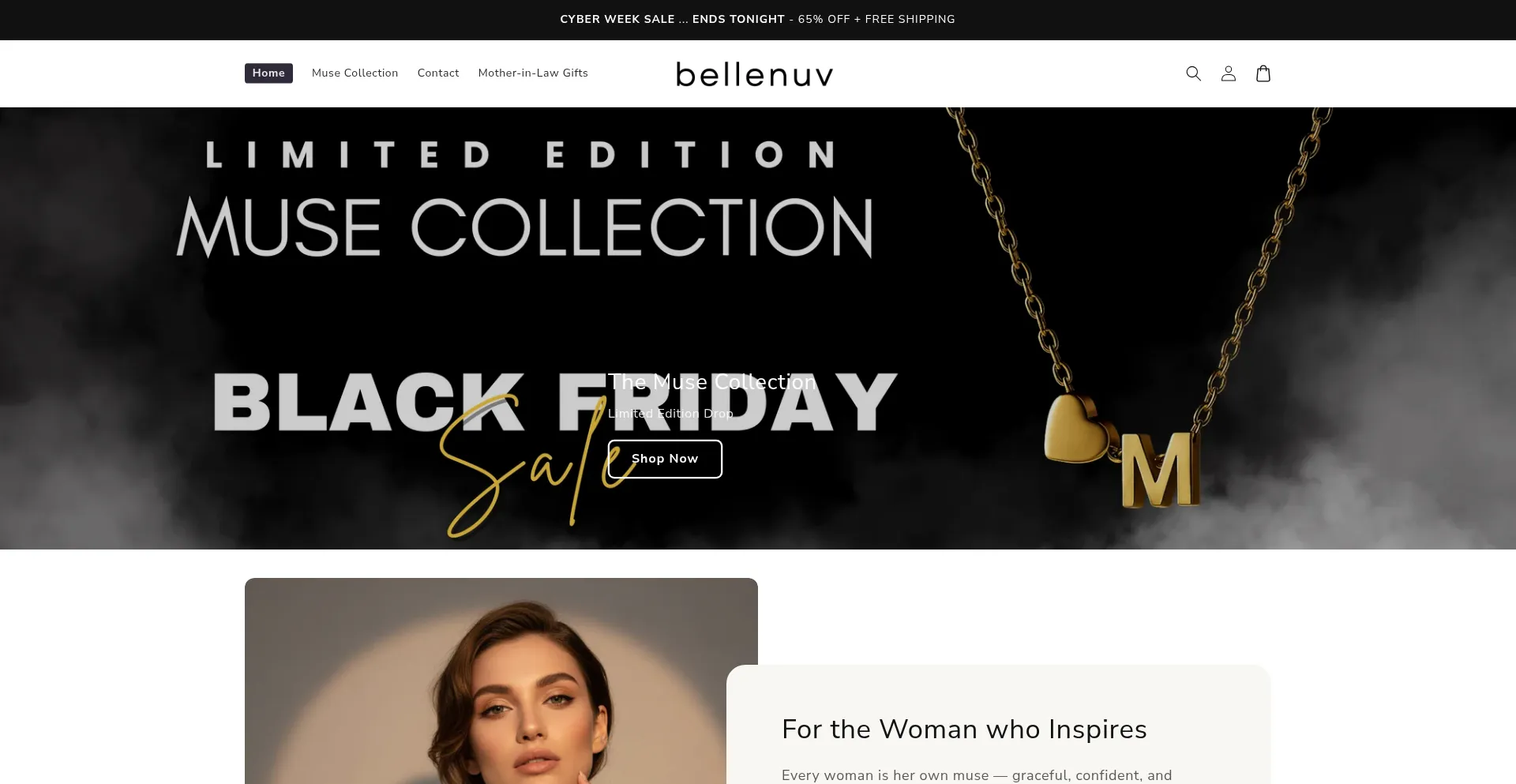Click the magnifying glass to search products

pos(1193,73)
